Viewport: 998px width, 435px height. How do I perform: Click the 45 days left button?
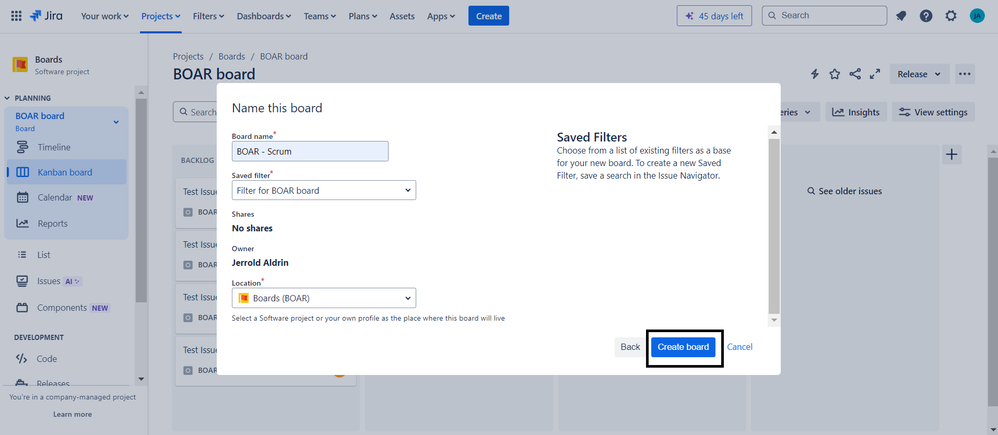714,16
